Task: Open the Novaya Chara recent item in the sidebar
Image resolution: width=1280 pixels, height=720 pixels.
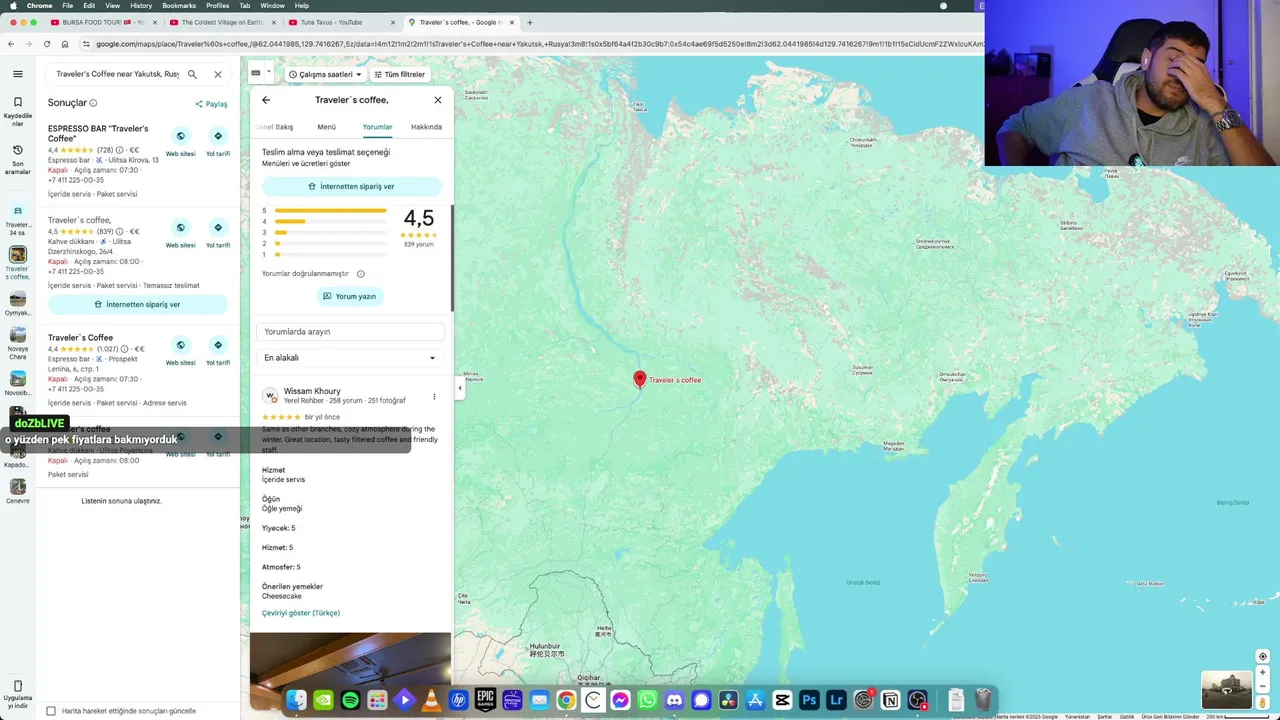Action: click(x=17, y=343)
